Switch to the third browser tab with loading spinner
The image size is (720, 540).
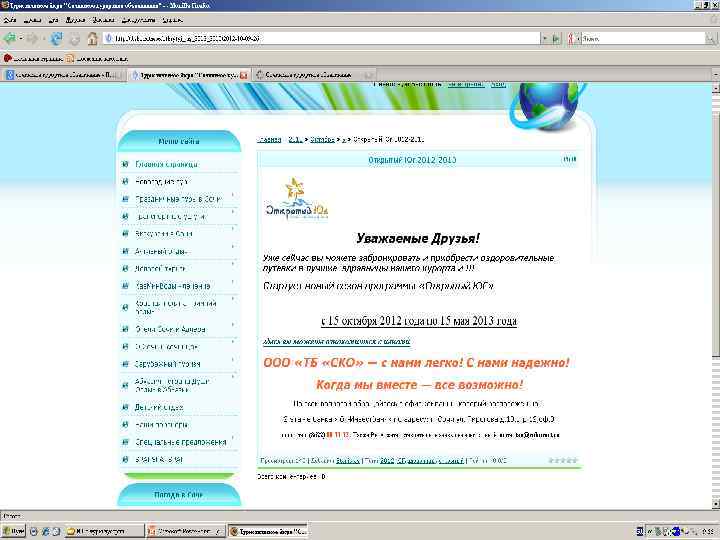313,75
